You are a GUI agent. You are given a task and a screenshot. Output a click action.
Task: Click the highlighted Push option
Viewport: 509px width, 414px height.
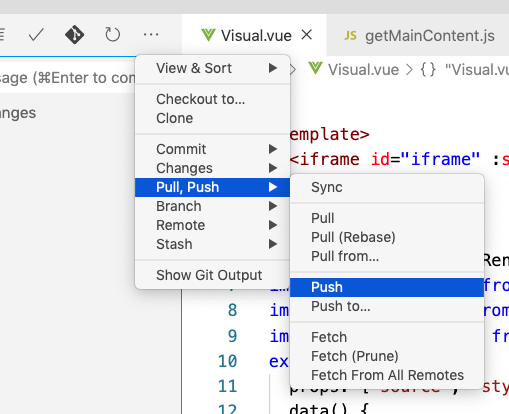[x=387, y=287]
